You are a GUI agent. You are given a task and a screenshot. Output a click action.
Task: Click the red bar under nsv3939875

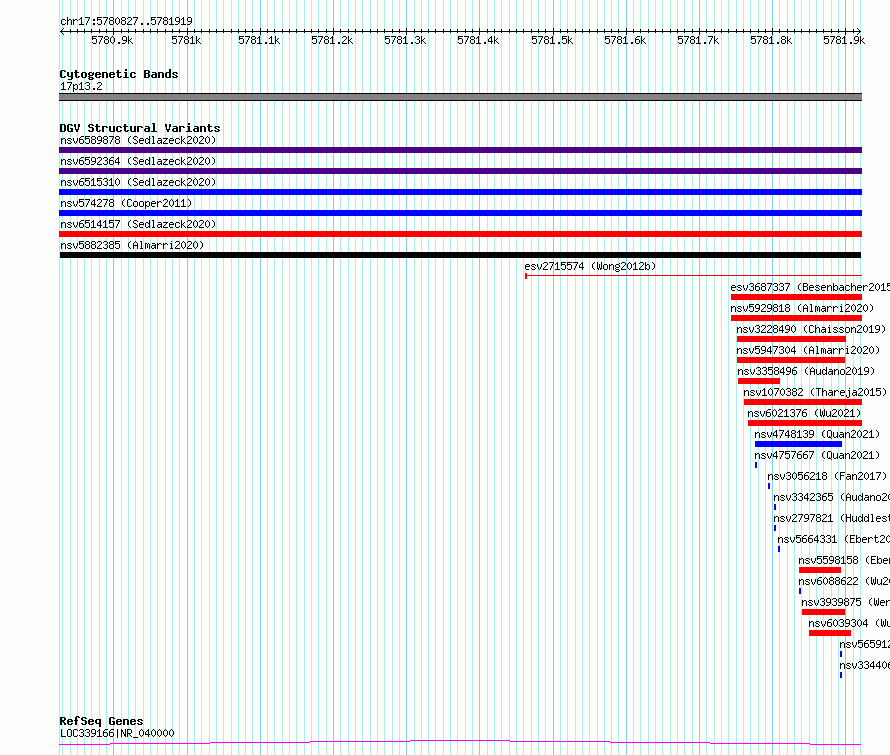824,612
